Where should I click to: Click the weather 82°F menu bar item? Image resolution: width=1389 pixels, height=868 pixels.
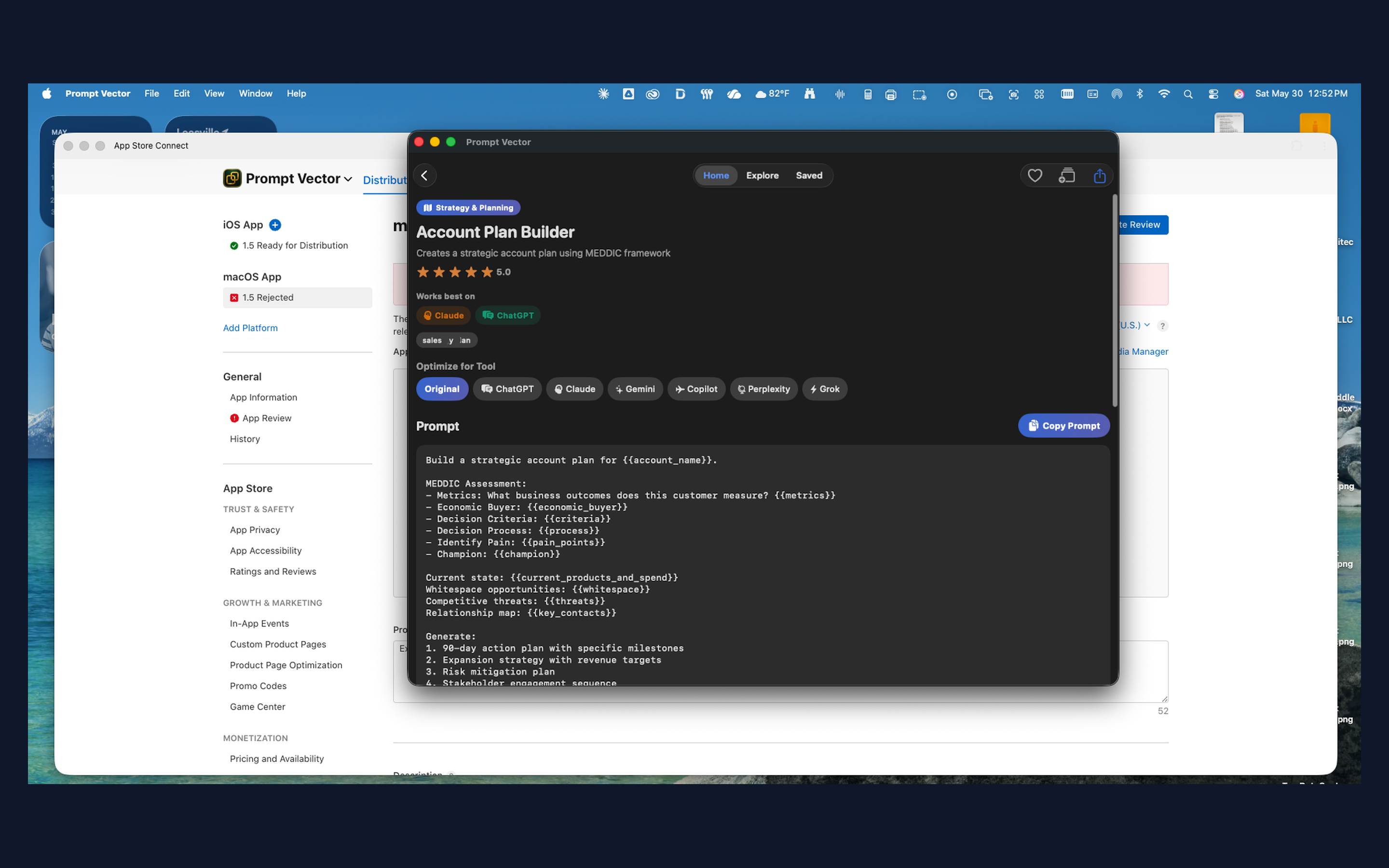coord(772,94)
